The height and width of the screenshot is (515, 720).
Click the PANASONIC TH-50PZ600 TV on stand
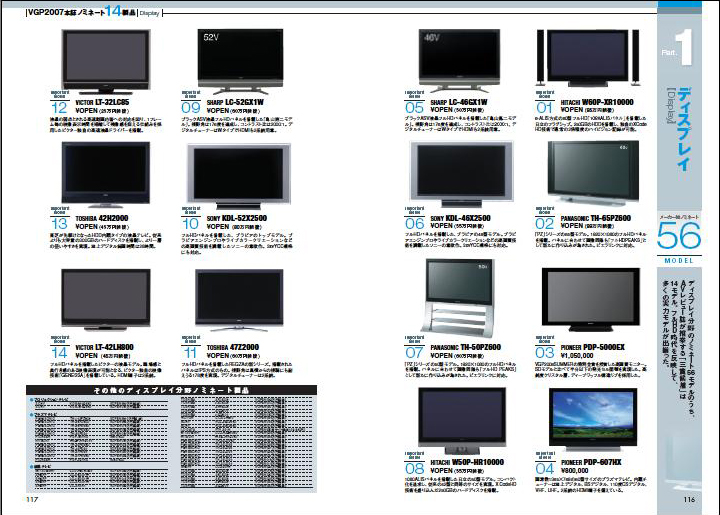pyautogui.click(x=461, y=298)
